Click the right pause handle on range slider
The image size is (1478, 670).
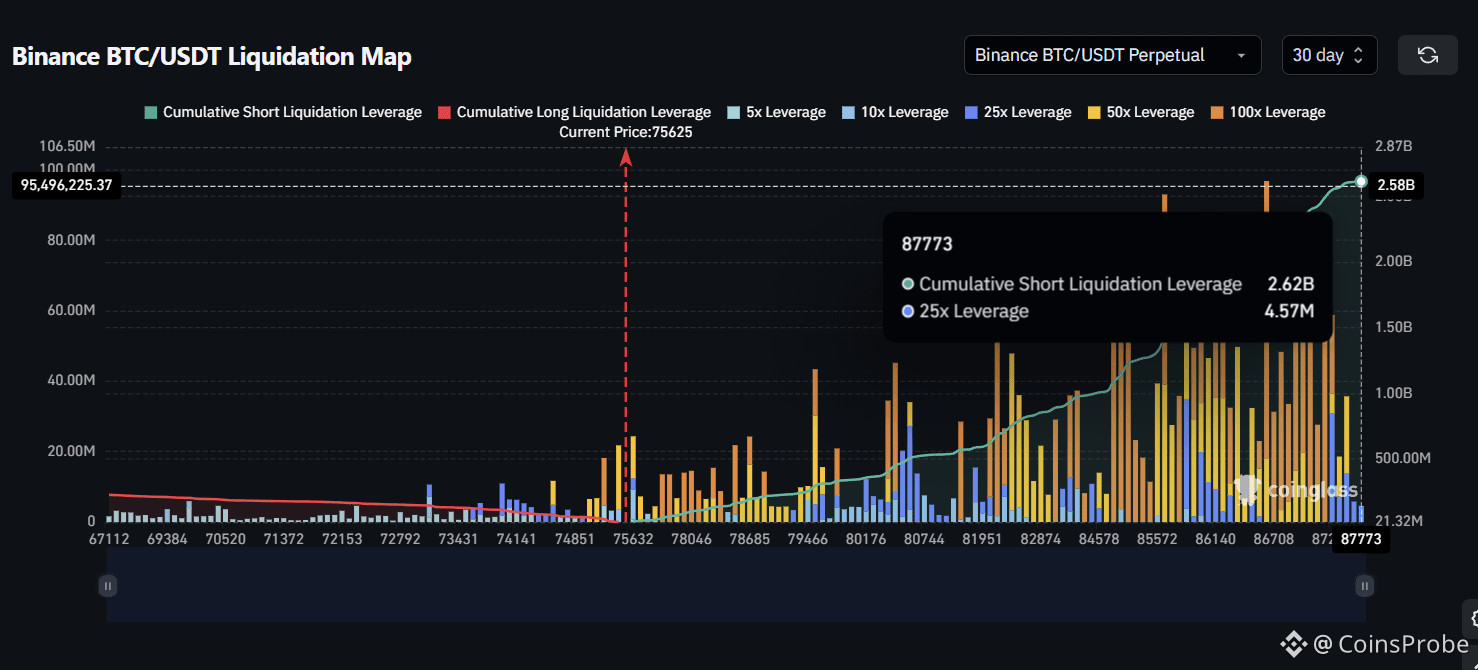click(x=1364, y=585)
